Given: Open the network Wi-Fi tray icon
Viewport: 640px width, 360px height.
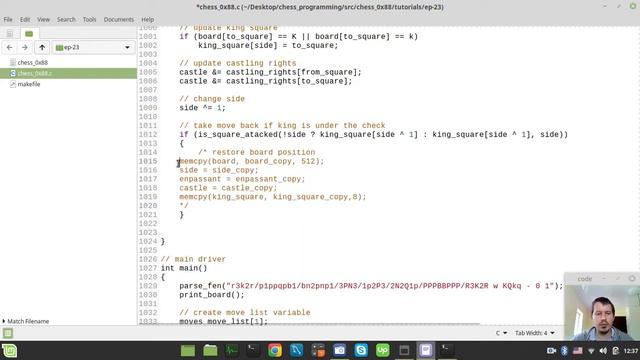Looking at the screenshot, I should (x=591, y=351).
